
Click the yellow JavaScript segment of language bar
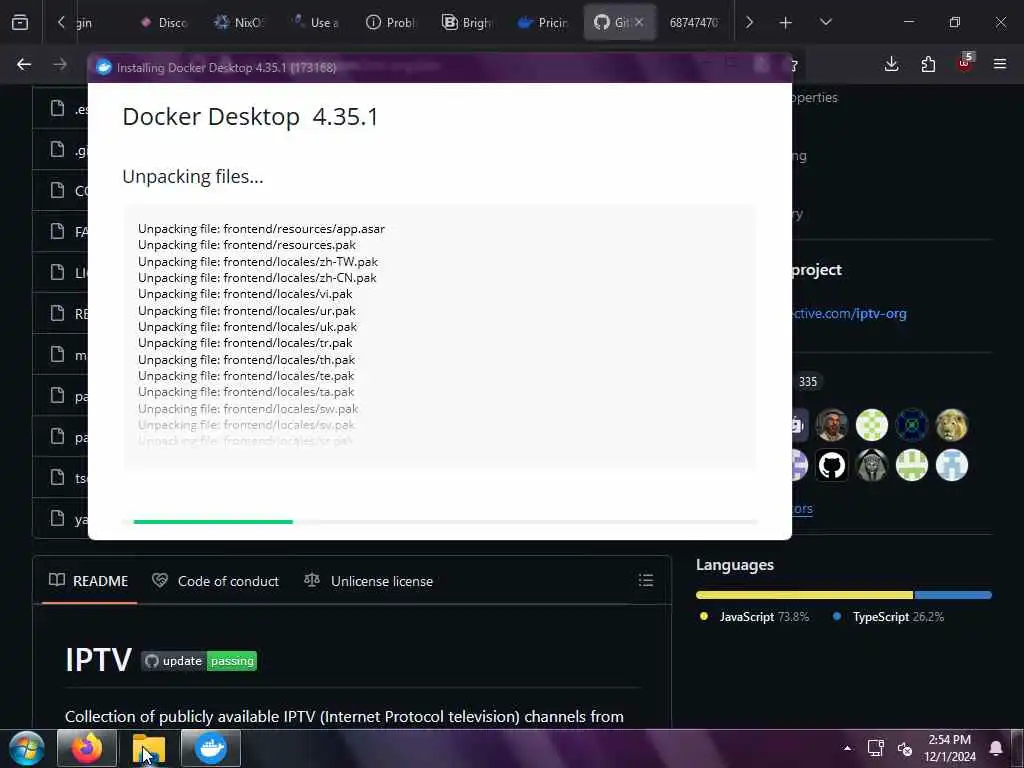pos(805,595)
